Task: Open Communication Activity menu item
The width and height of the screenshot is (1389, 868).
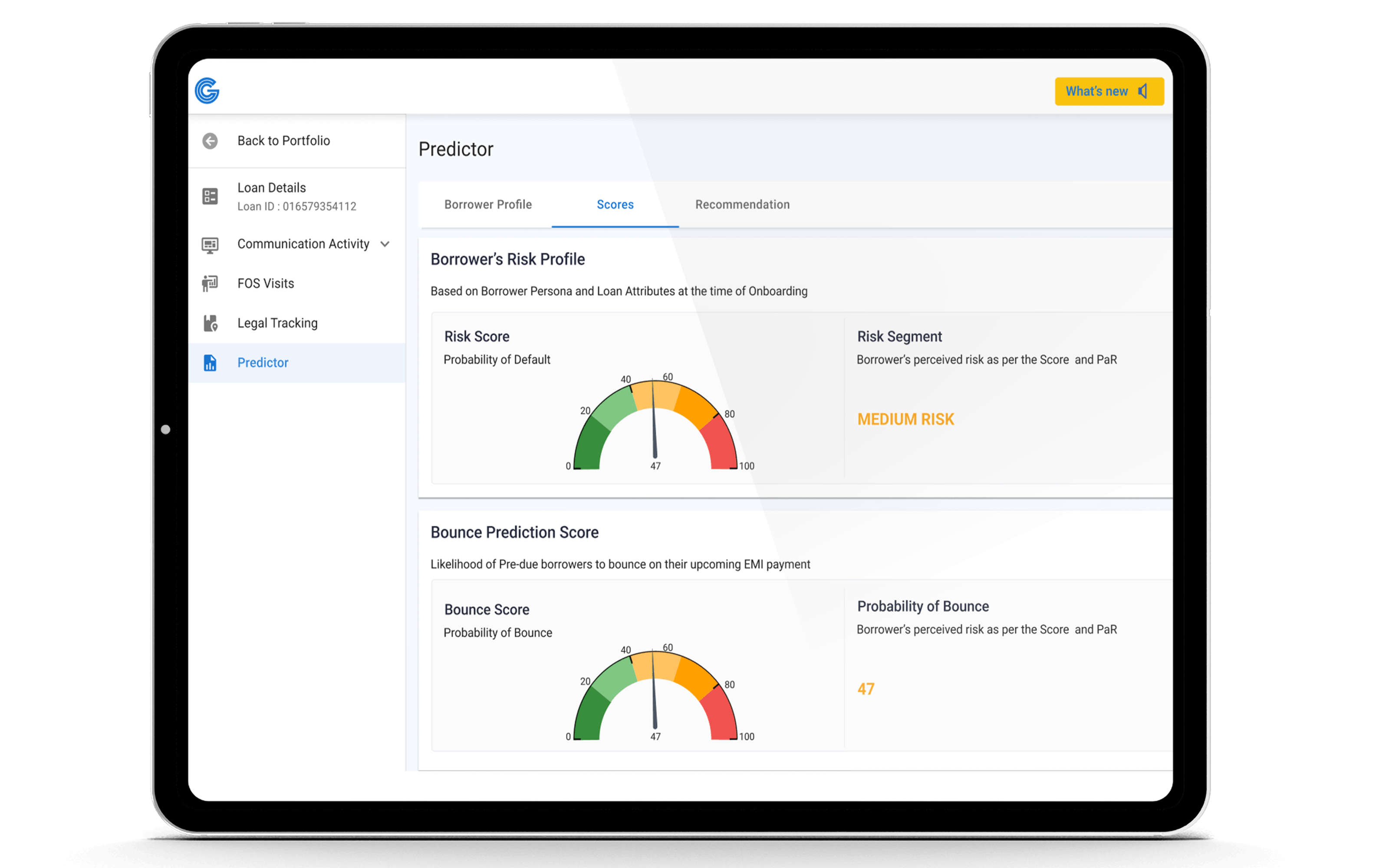Action: pos(303,244)
